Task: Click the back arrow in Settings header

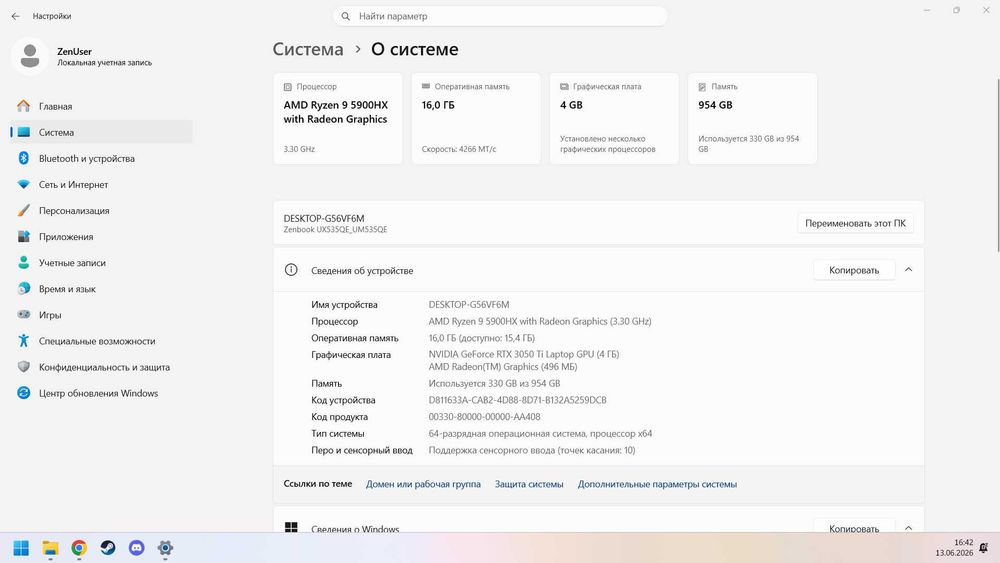Action: 15,16
